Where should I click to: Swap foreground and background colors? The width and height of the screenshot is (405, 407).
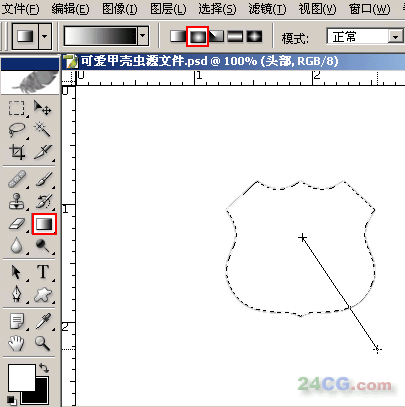point(44,368)
